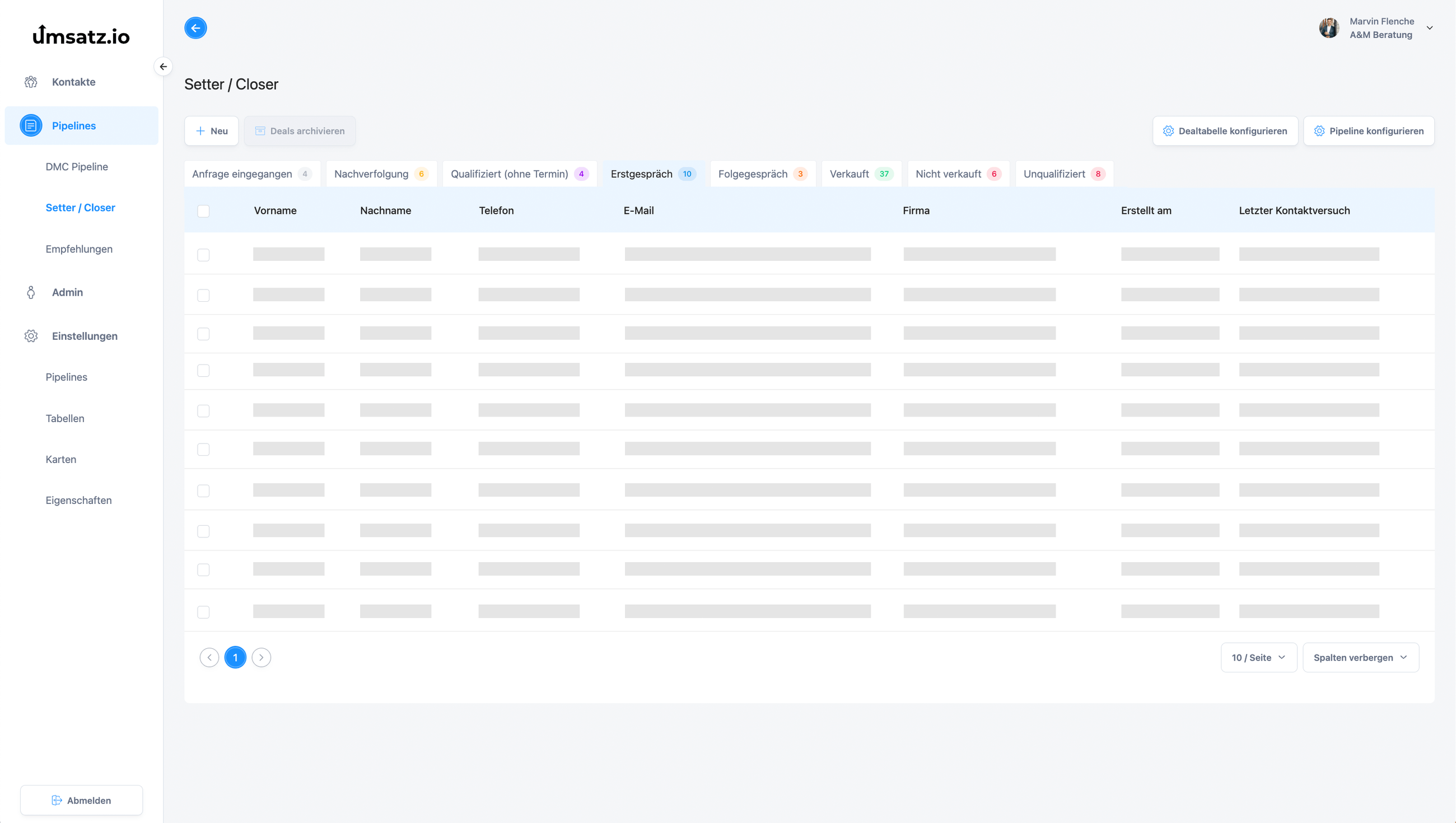Expand the Spalten verbergen dropdown
Screen dimensions: 1456x823
(x=1360, y=657)
